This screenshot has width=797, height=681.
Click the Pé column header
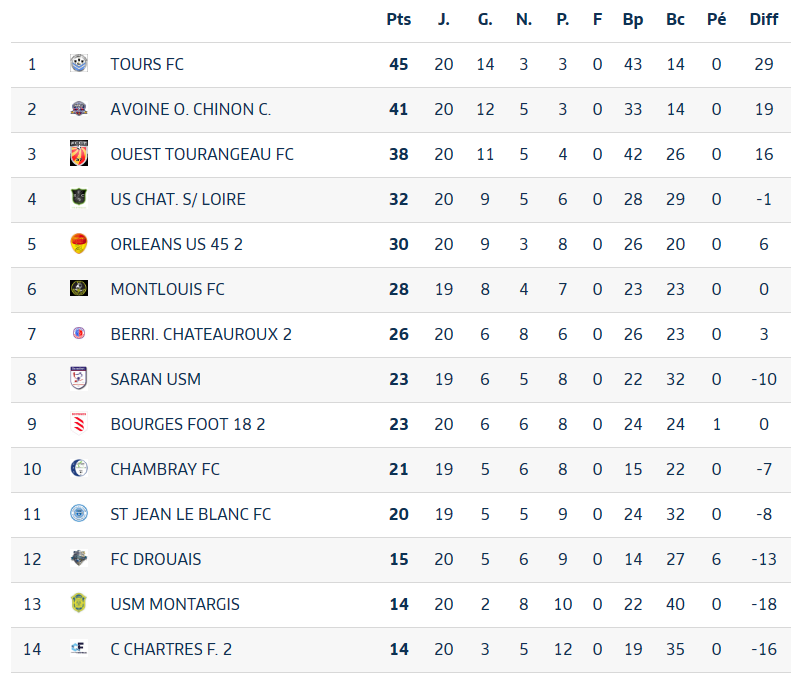[716, 19]
